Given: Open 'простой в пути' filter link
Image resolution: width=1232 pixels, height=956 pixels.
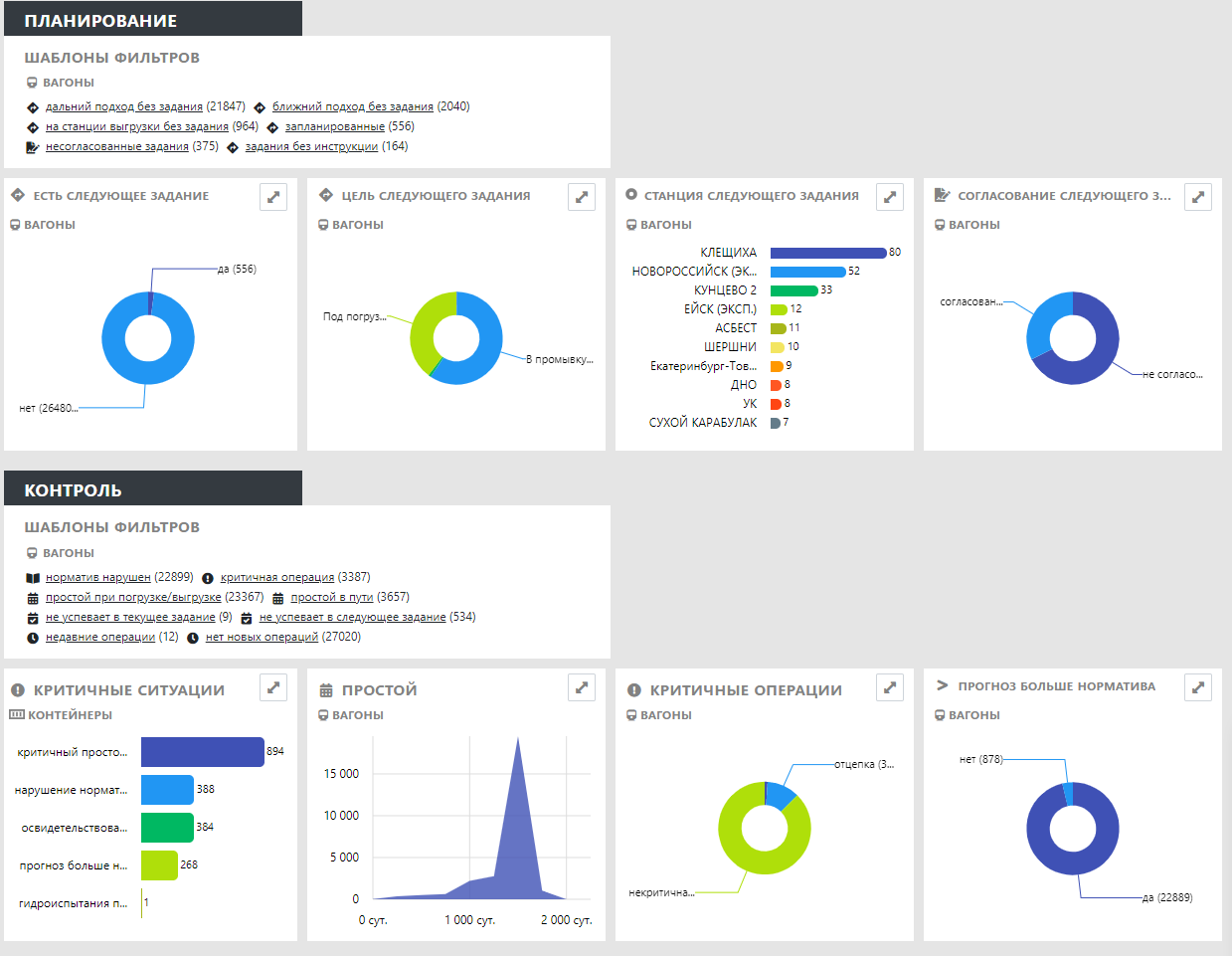Looking at the screenshot, I should click(x=332, y=597).
